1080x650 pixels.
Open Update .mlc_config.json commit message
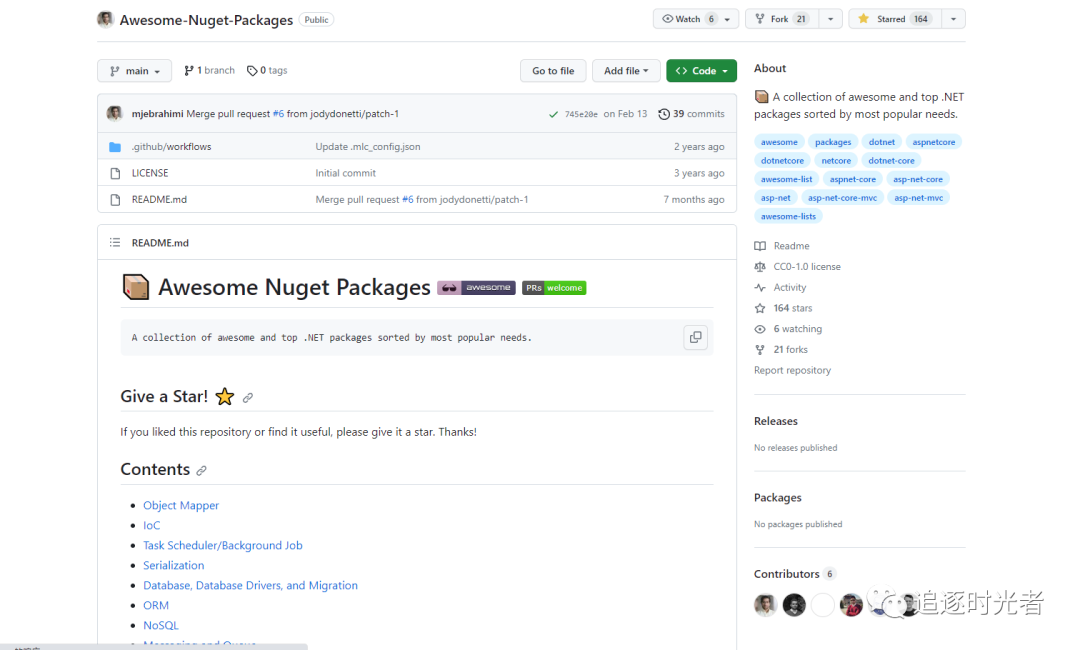(x=368, y=147)
